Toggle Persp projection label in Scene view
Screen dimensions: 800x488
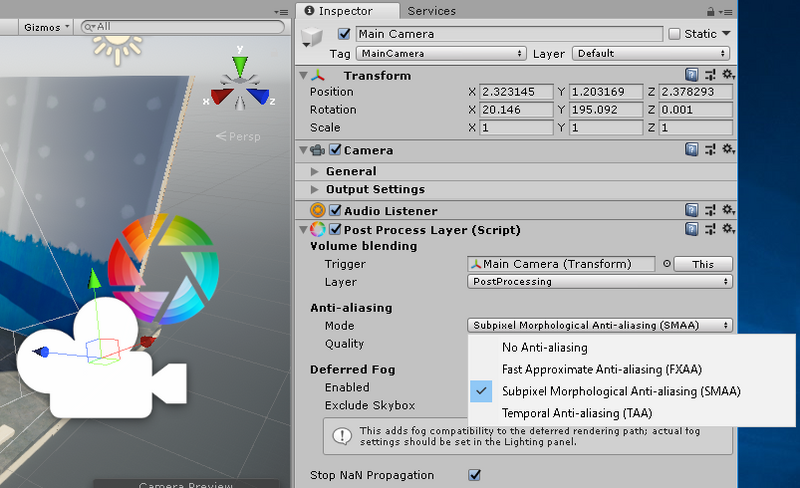coord(238,136)
